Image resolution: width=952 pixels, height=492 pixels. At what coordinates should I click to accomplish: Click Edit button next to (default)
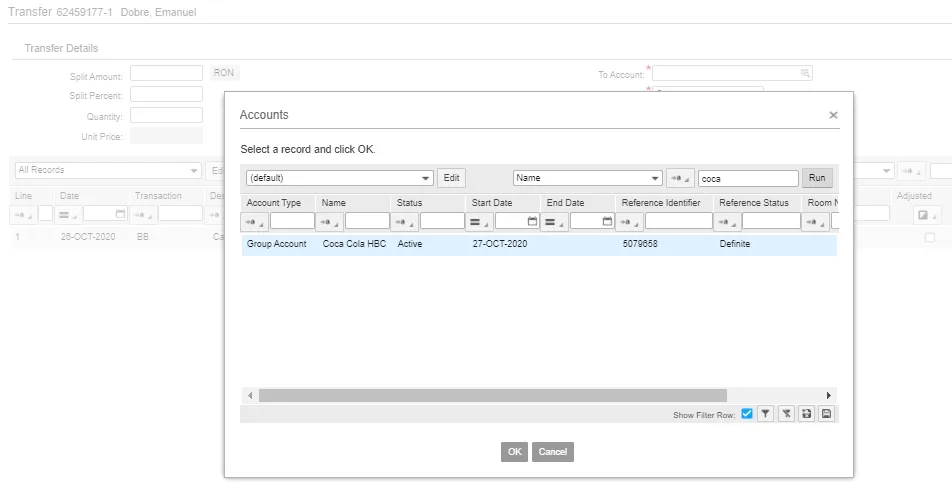pos(451,178)
